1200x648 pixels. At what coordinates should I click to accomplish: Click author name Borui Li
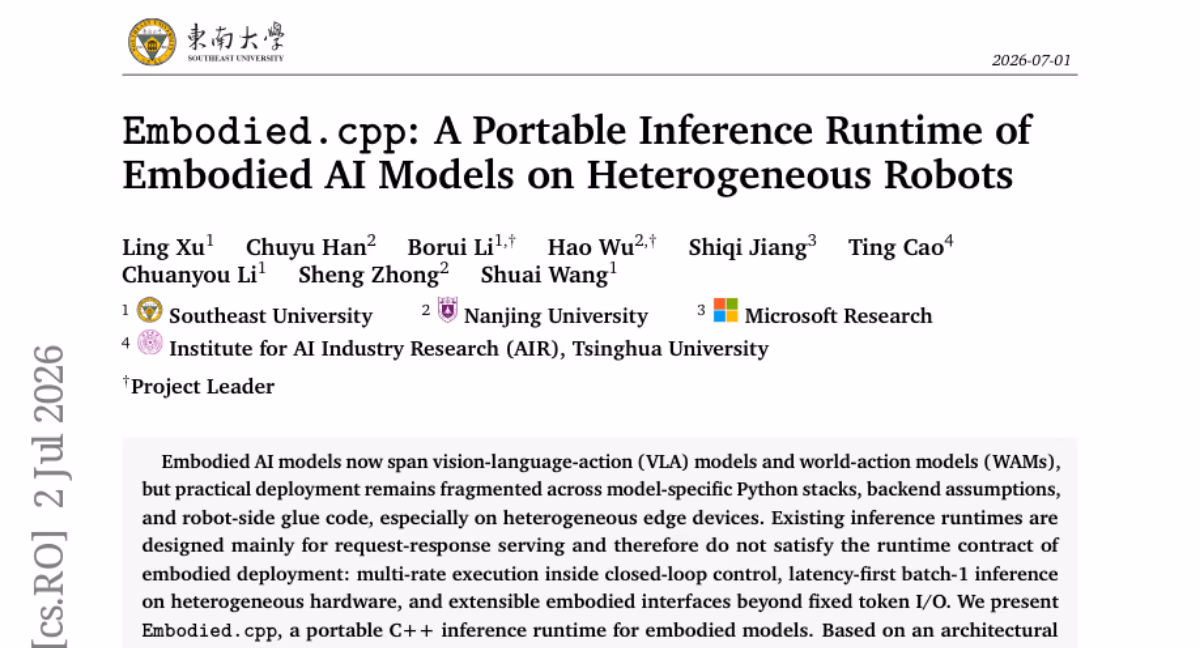pos(450,247)
